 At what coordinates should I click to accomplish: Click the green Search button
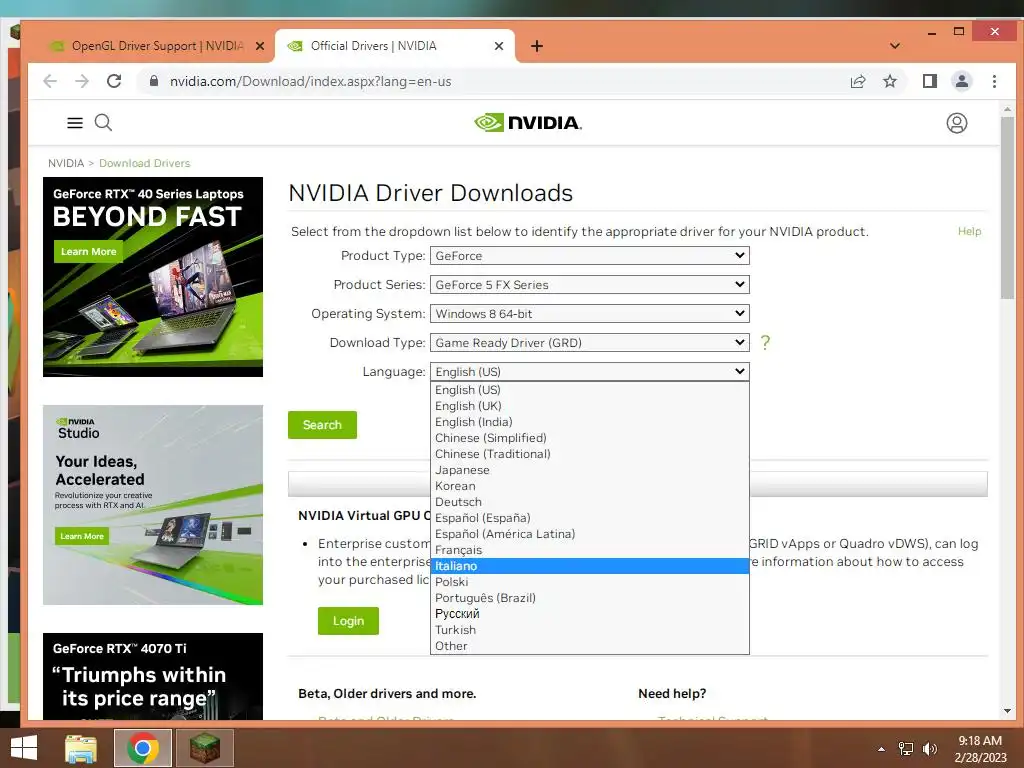coord(322,424)
